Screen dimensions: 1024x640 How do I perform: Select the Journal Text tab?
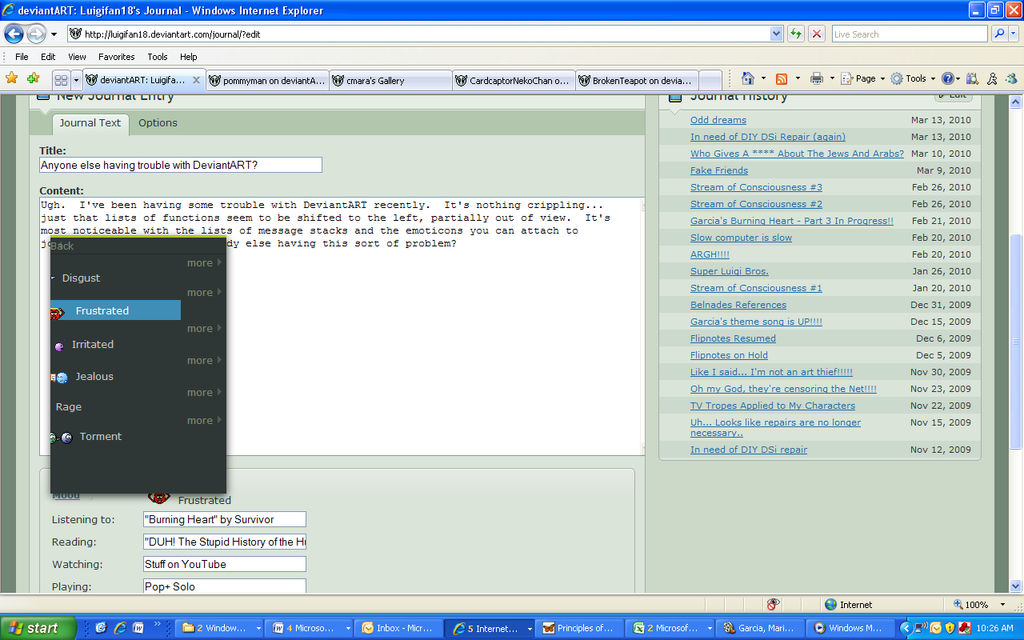point(90,123)
